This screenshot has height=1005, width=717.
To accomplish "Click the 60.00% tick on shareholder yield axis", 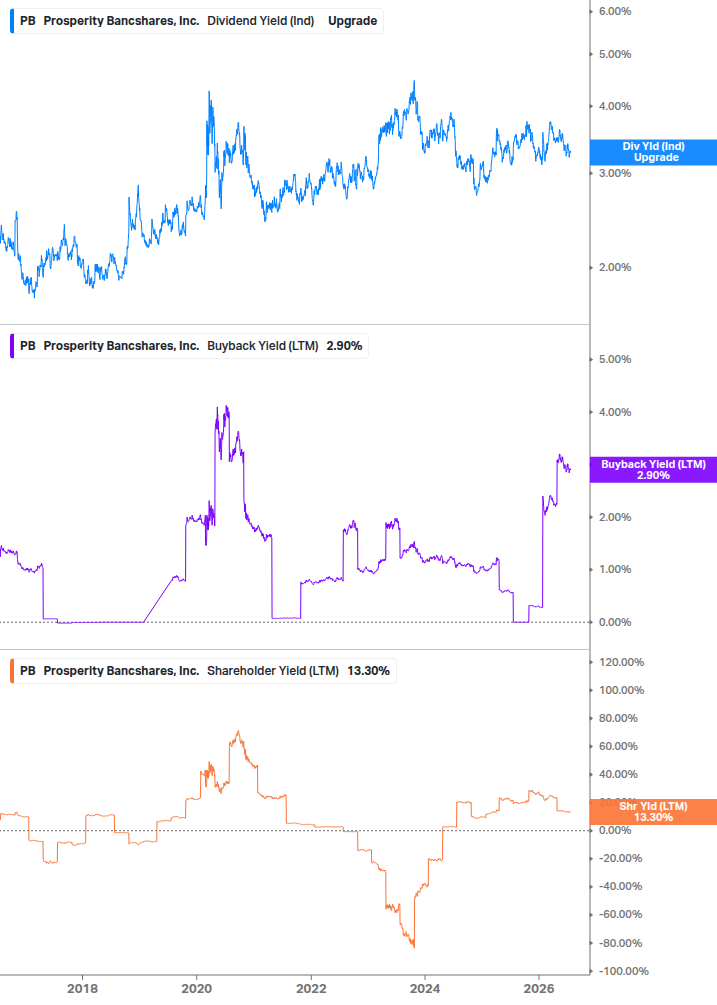I will [618, 747].
